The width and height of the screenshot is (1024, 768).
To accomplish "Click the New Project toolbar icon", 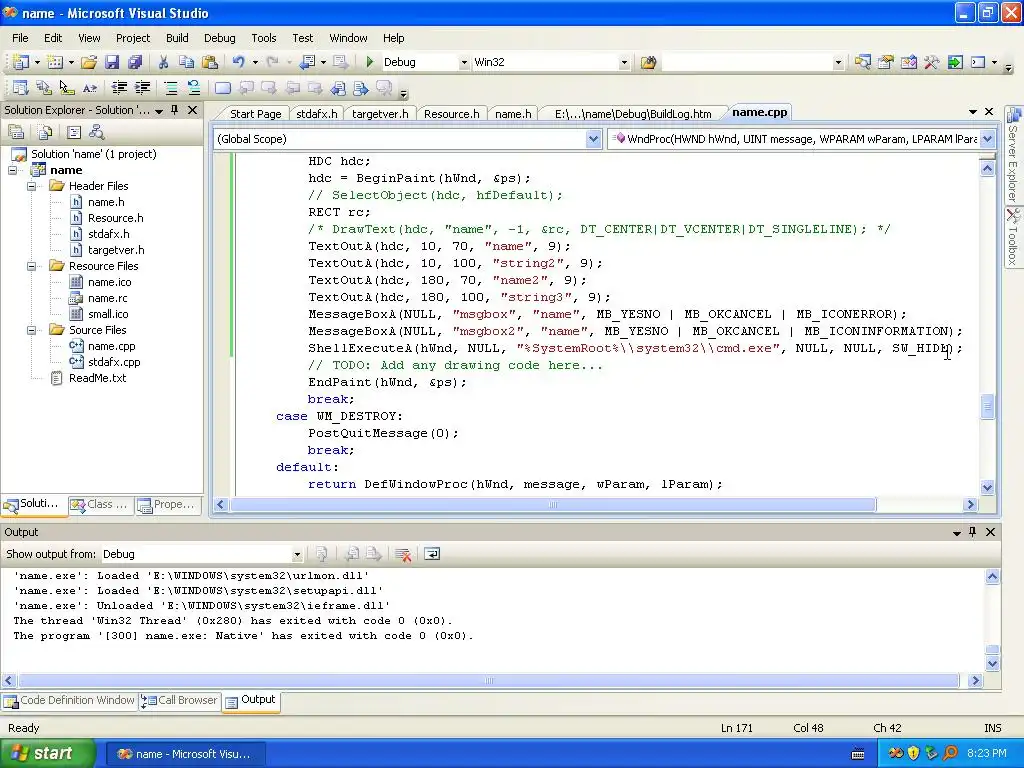I will 21,62.
